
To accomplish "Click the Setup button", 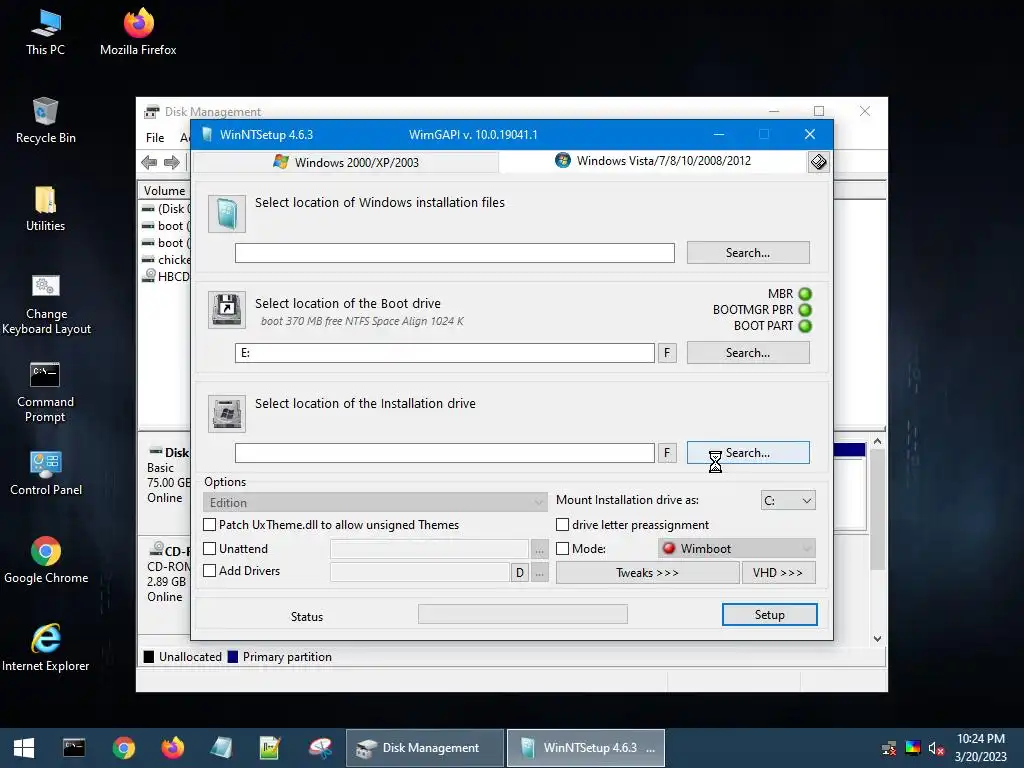I will [769, 615].
